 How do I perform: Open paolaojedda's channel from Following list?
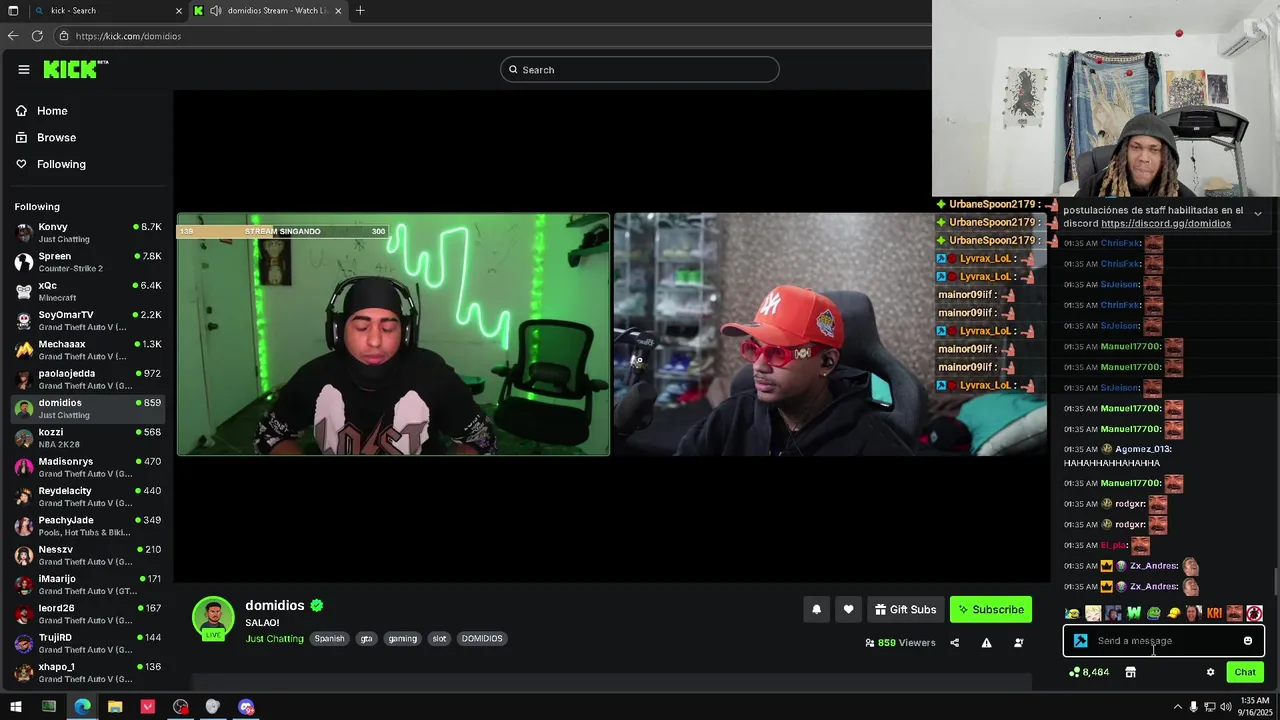87,379
